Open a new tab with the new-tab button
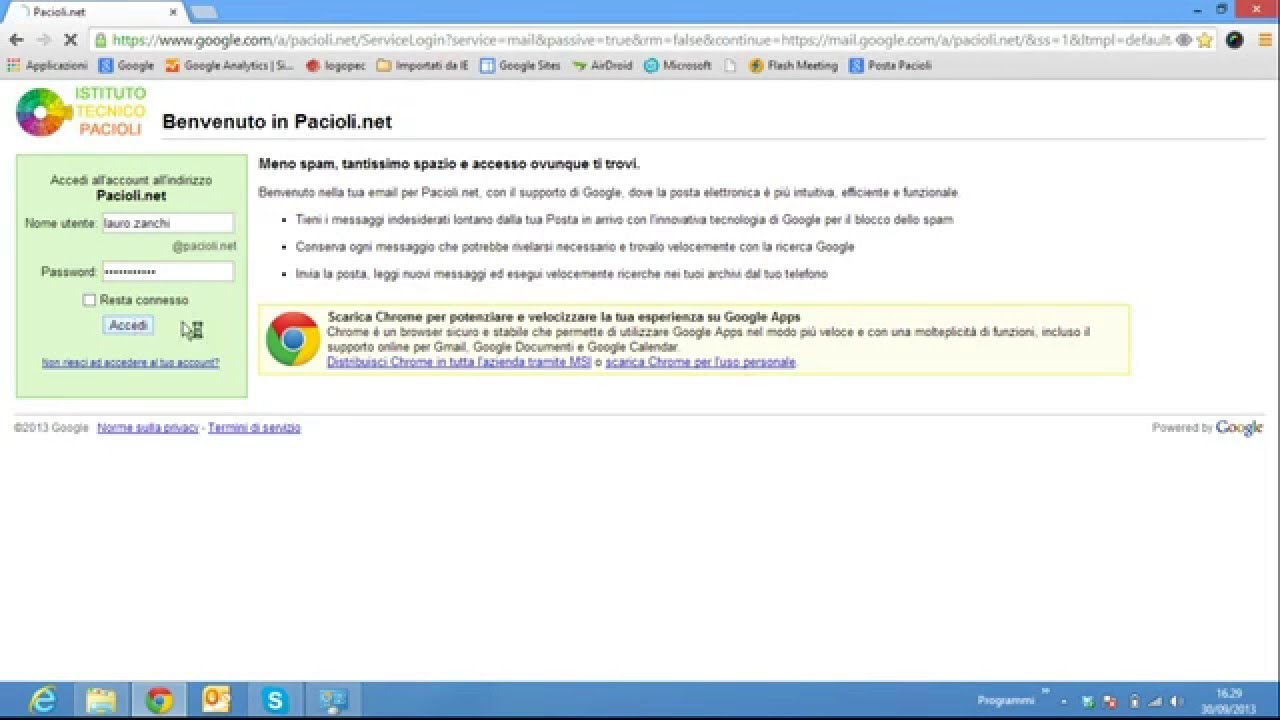Screen dimensions: 1280x720 coord(203,12)
